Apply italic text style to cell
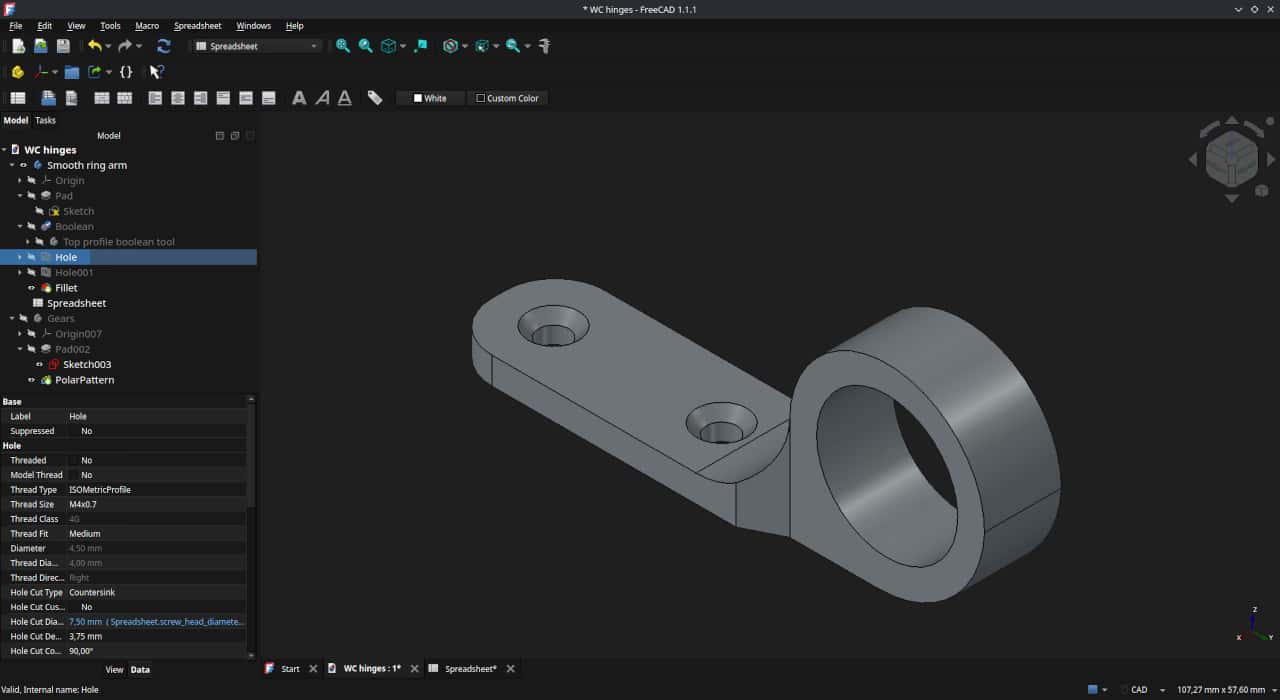 tap(322, 98)
